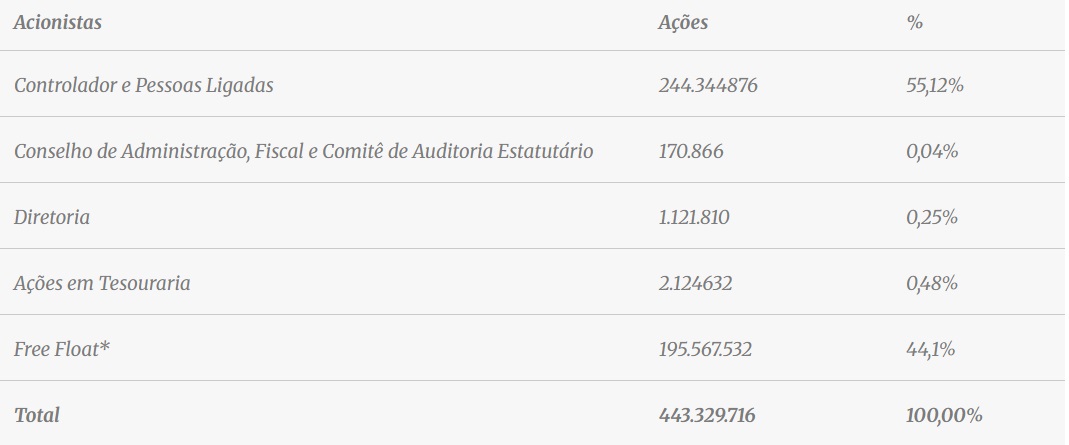Click the 244.344876 shares value
1069x445 pixels.
tap(708, 85)
